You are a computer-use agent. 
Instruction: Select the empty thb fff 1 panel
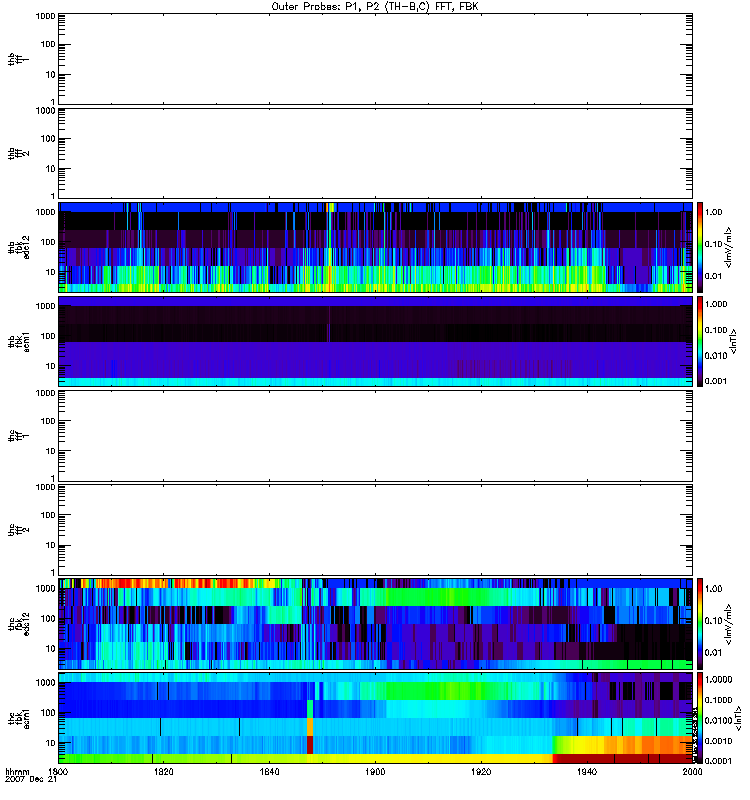[375, 58]
